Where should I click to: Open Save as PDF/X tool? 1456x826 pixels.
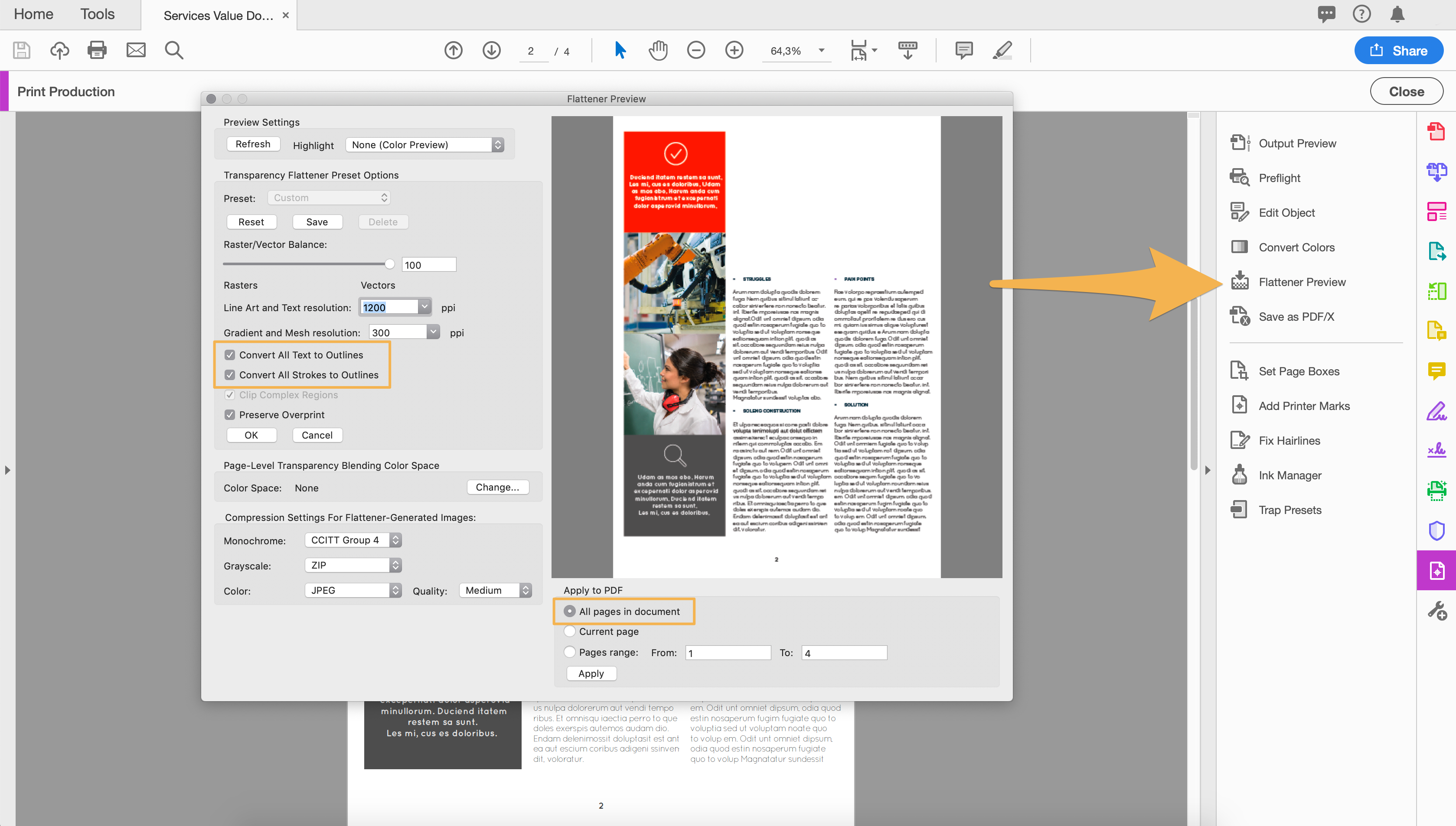[x=1283, y=316]
